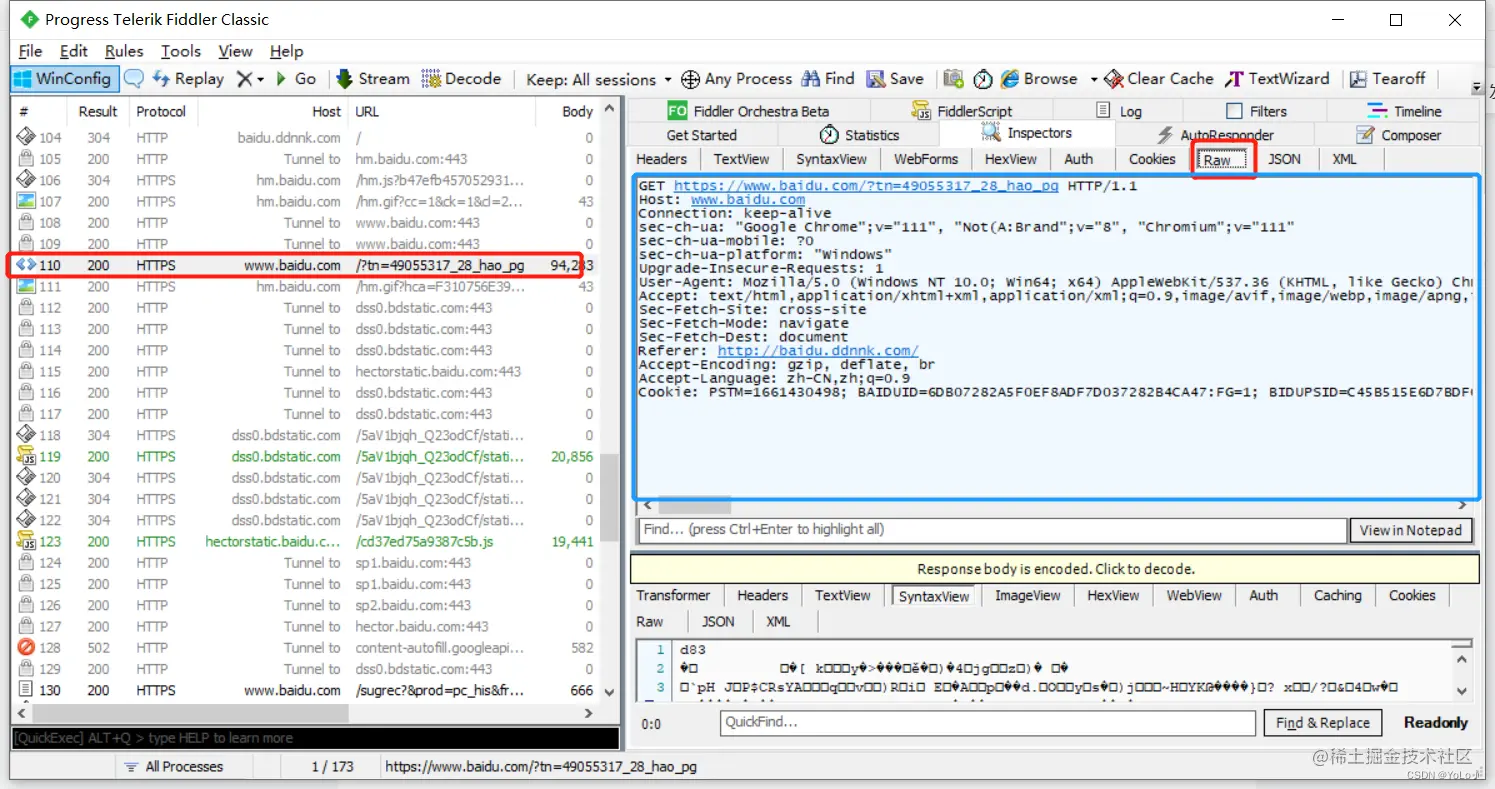Viewport: 1495px width, 789px height.
Task: Open the Tools menu
Action: (x=181, y=51)
